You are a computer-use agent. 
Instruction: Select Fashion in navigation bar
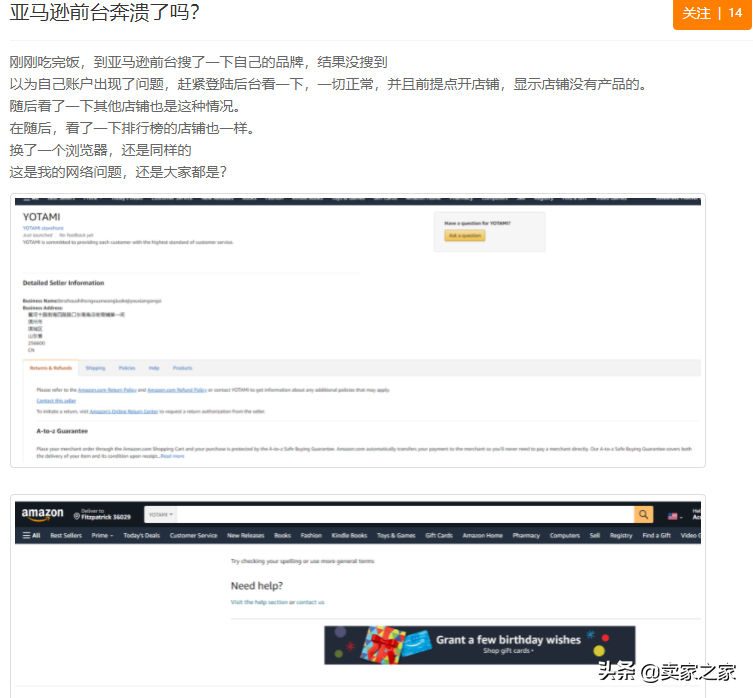pos(311,535)
